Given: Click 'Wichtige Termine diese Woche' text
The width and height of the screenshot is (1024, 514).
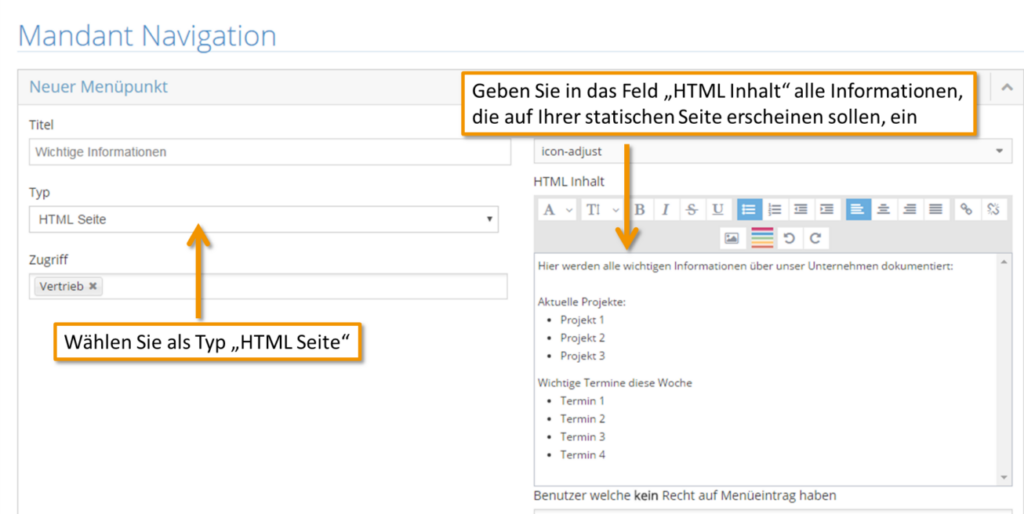Looking at the screenshot, I should 615,383.
